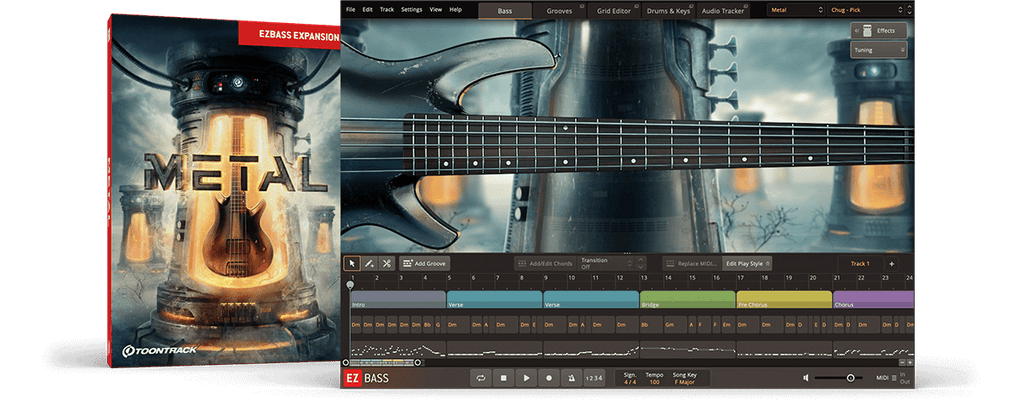
Task: Expand the Tuning dropdown
Action: pos(878,50)
